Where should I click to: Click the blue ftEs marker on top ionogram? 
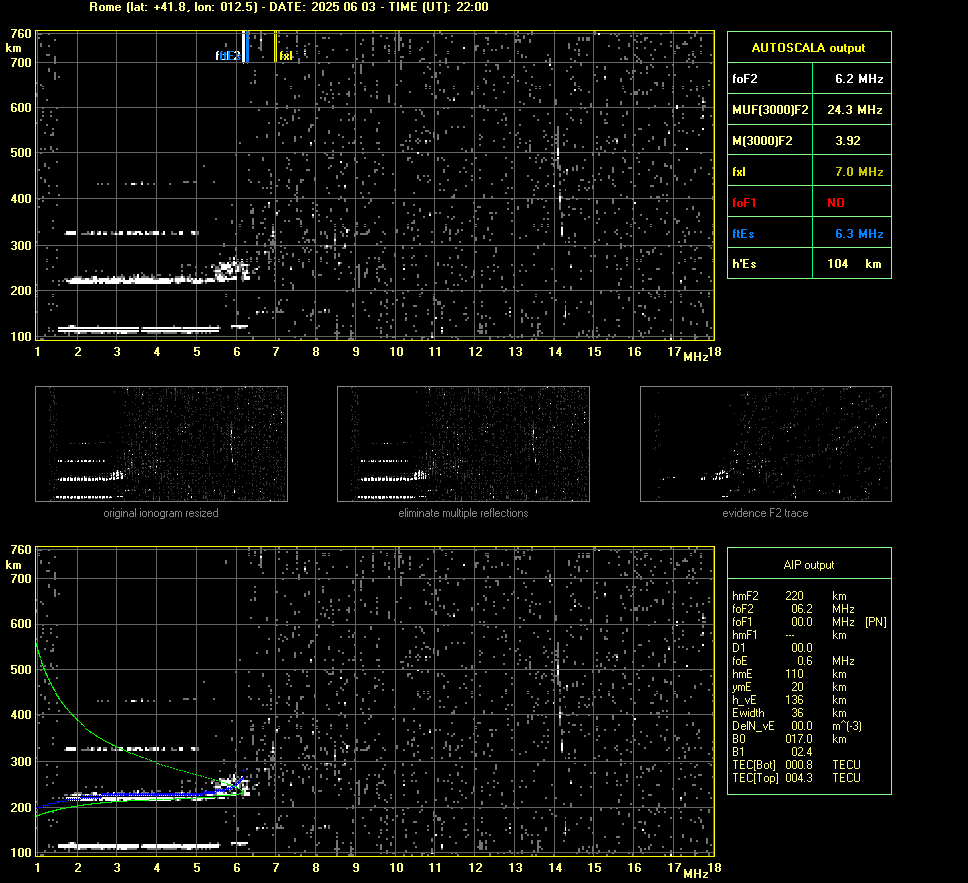[246, 47]
